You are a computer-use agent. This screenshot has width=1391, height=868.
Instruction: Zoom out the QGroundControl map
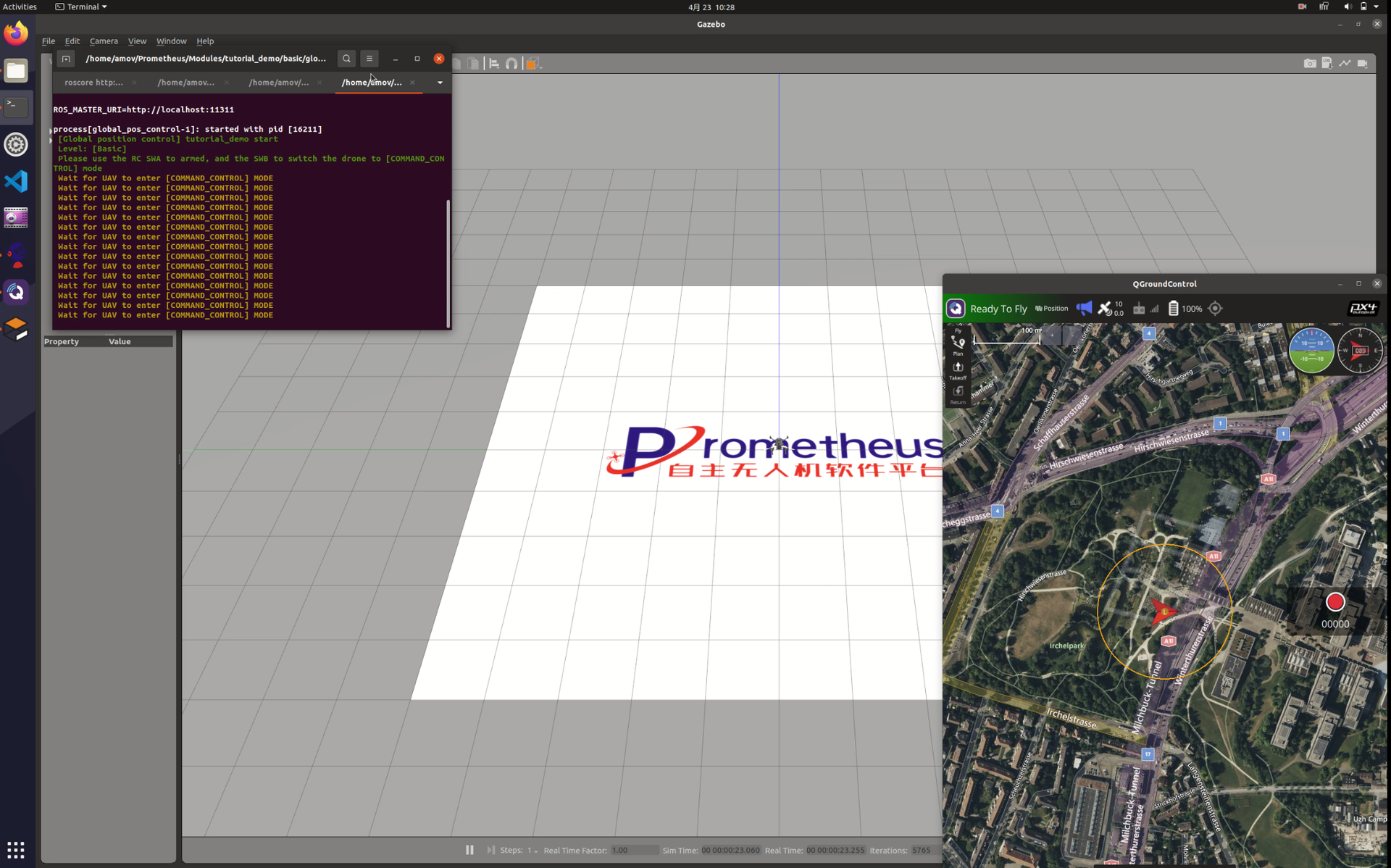pos(1072,335)
